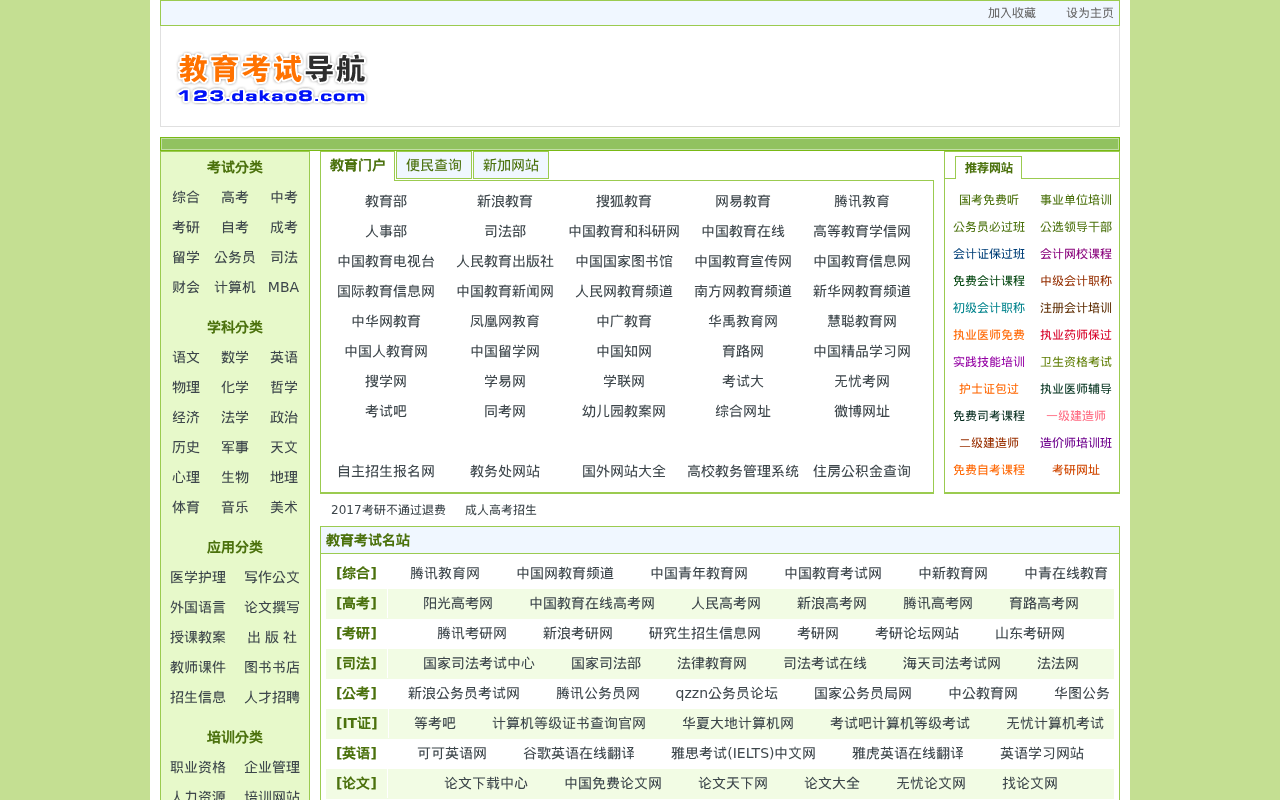Open 谷歌英语在线翻译 link
Image resolution: width=1280 pixels, height=800 pixels.
click(x=579, y=754)
